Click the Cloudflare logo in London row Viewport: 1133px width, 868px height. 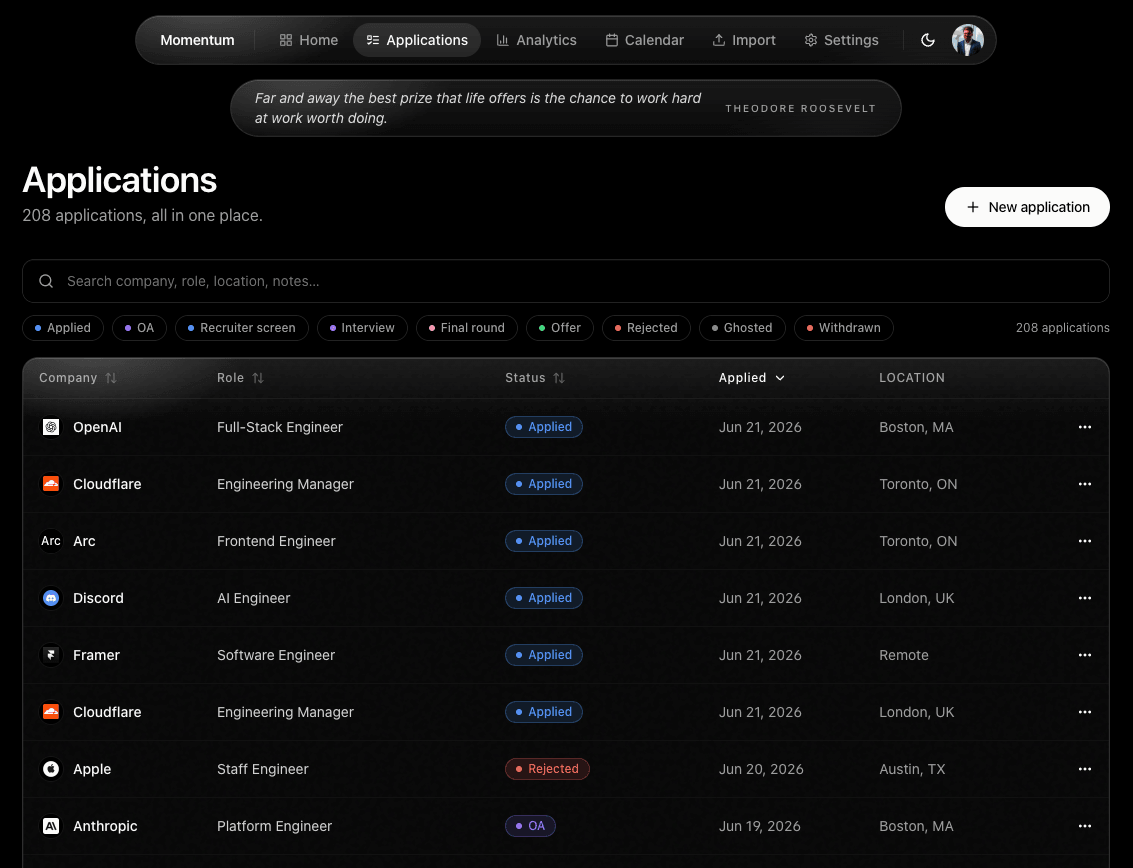point(51,712)
